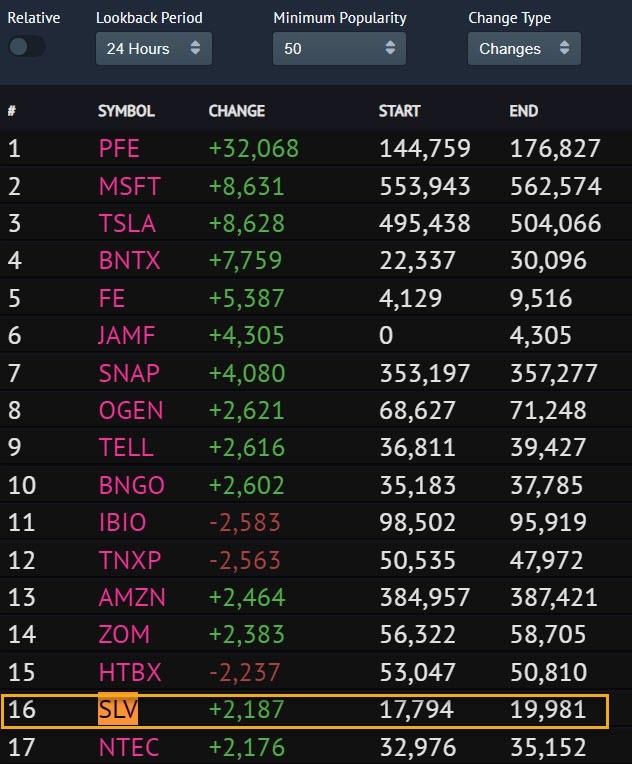Viewport: 632px width, 764px height.
Task: Open the Minimum Popularity dropdown
Action: point(338,48)
